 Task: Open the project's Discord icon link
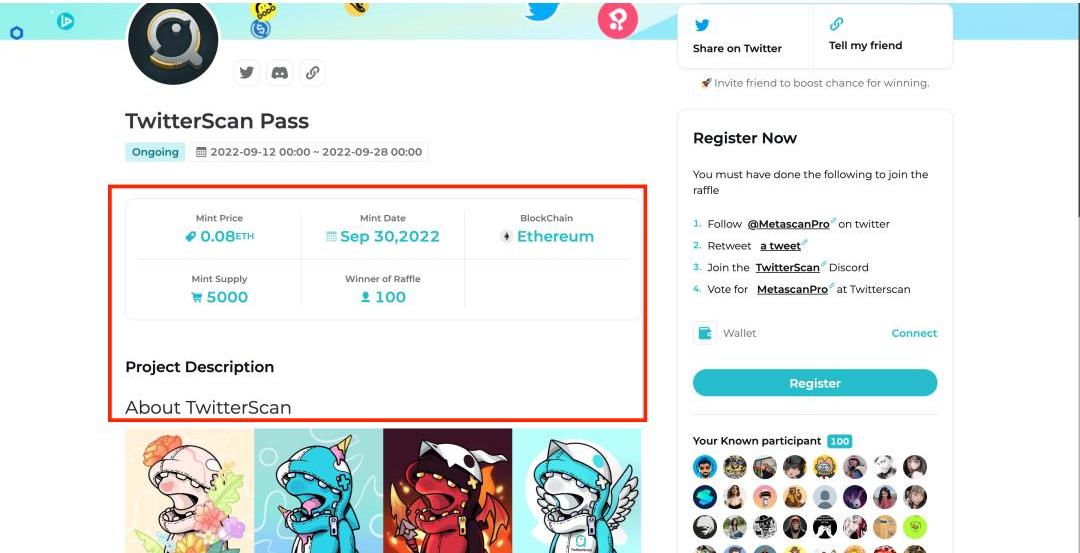[x=280, y=72]
